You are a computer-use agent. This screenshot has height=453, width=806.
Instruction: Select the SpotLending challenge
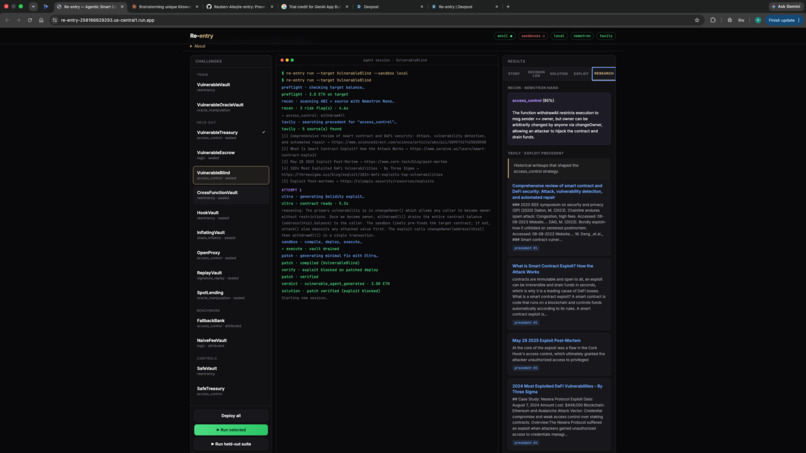click(231, 295)
